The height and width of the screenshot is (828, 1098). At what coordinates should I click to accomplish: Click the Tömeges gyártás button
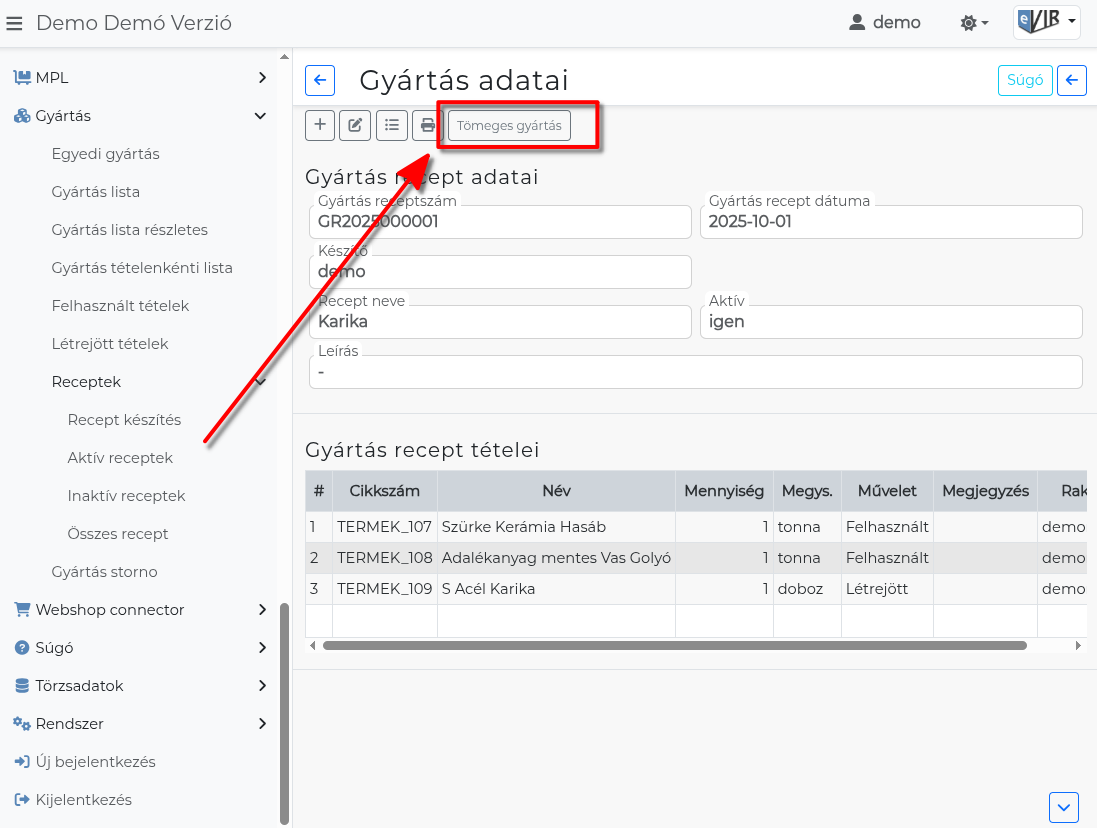point(509,125)
